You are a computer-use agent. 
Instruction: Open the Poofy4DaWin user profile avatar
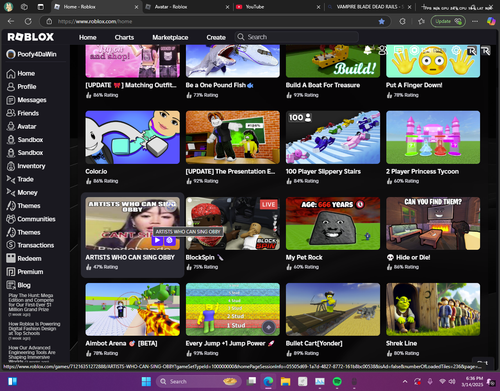(x=11, y=54)
